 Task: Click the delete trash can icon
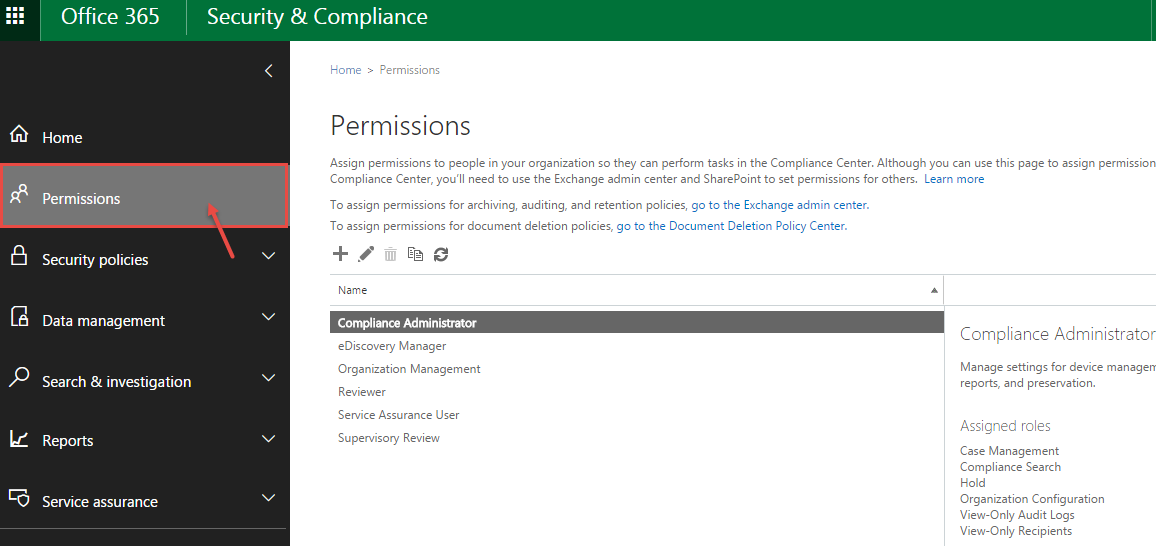pyautogui.click(x=390, y=255)
